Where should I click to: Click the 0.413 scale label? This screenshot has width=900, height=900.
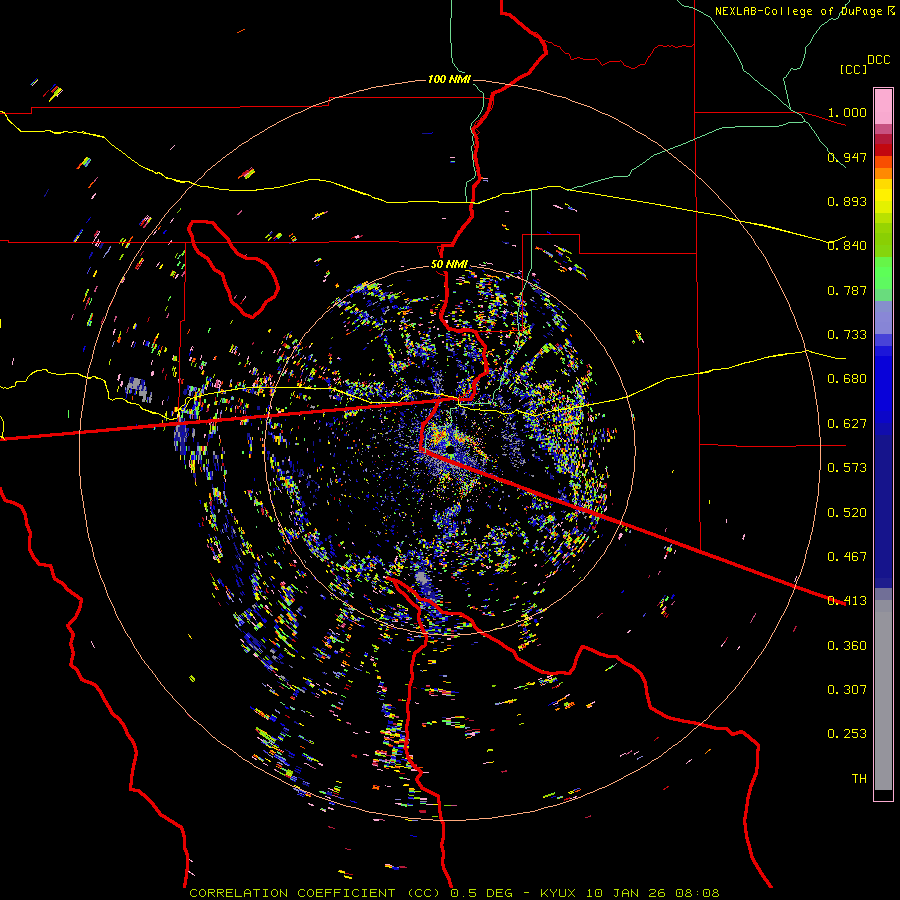coord(847,601)
